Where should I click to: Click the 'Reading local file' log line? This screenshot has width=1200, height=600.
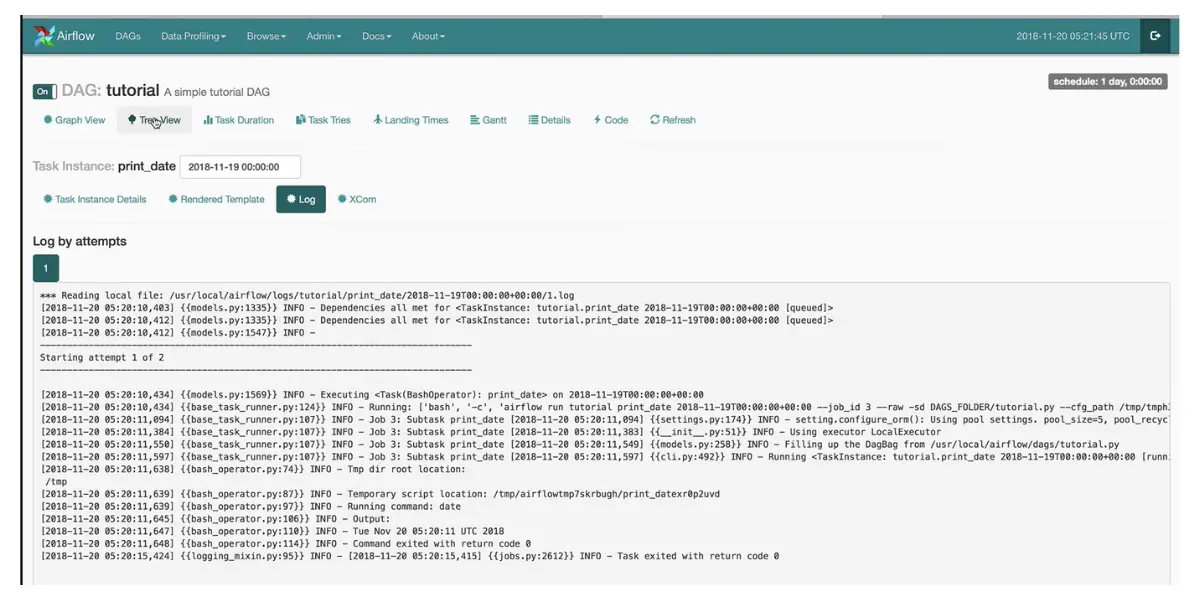[x=307, y=295]
